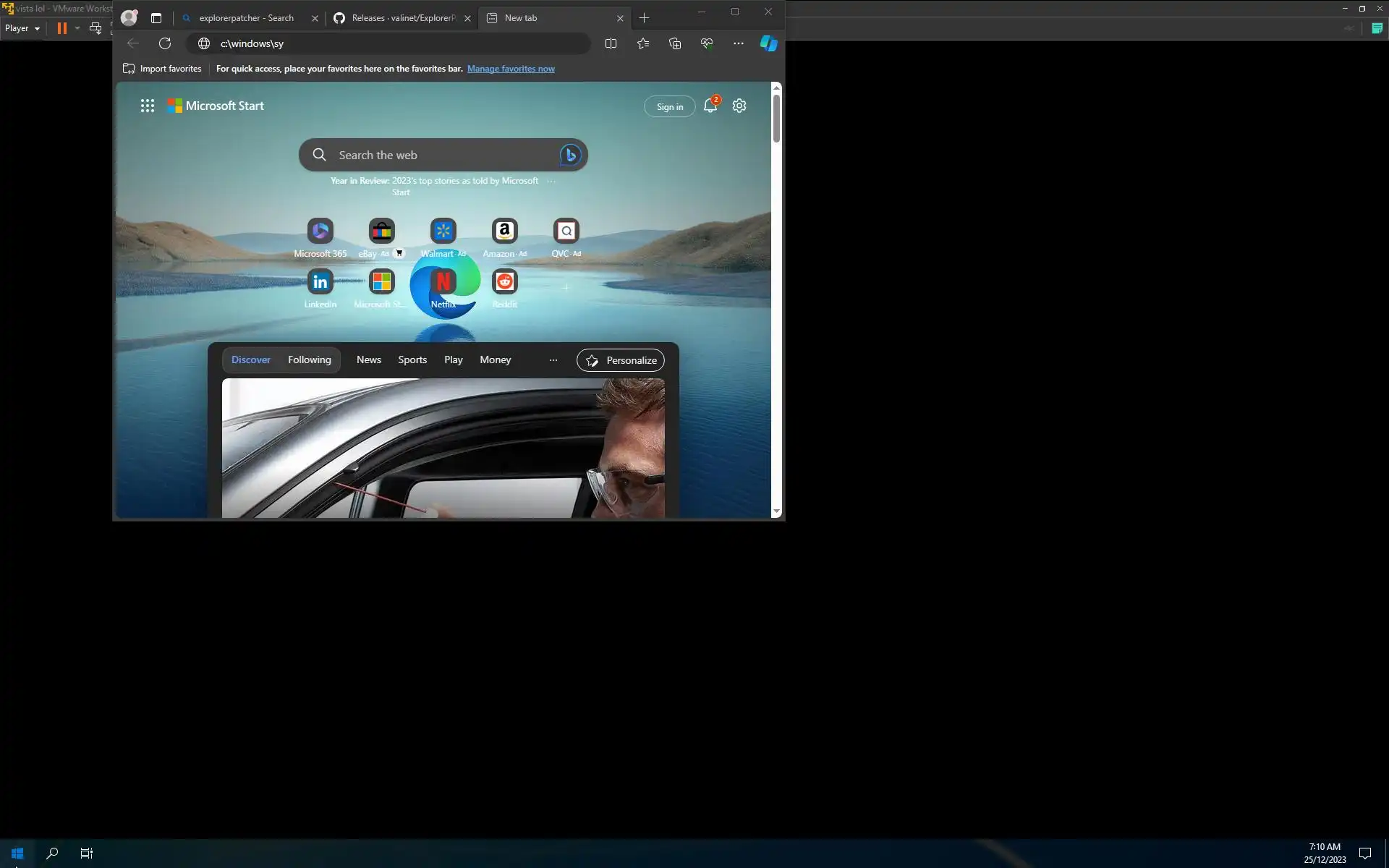Open the Favorites star menu

tap(643, 43)
